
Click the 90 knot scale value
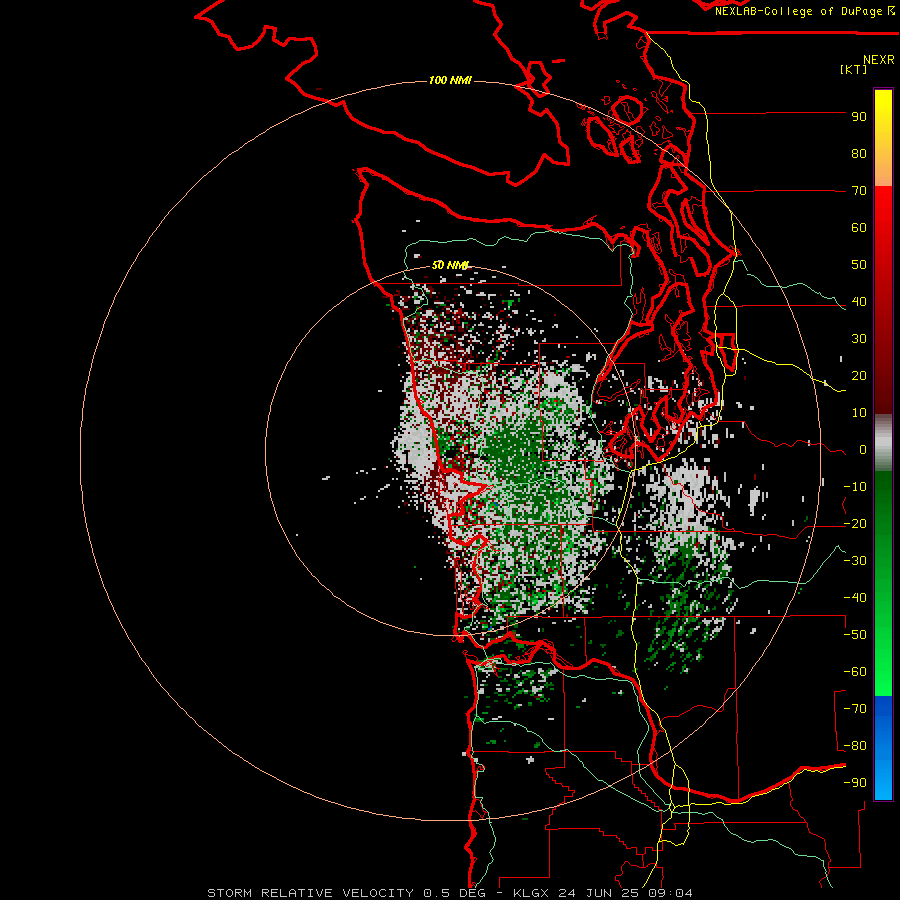[x=859, y=117]
